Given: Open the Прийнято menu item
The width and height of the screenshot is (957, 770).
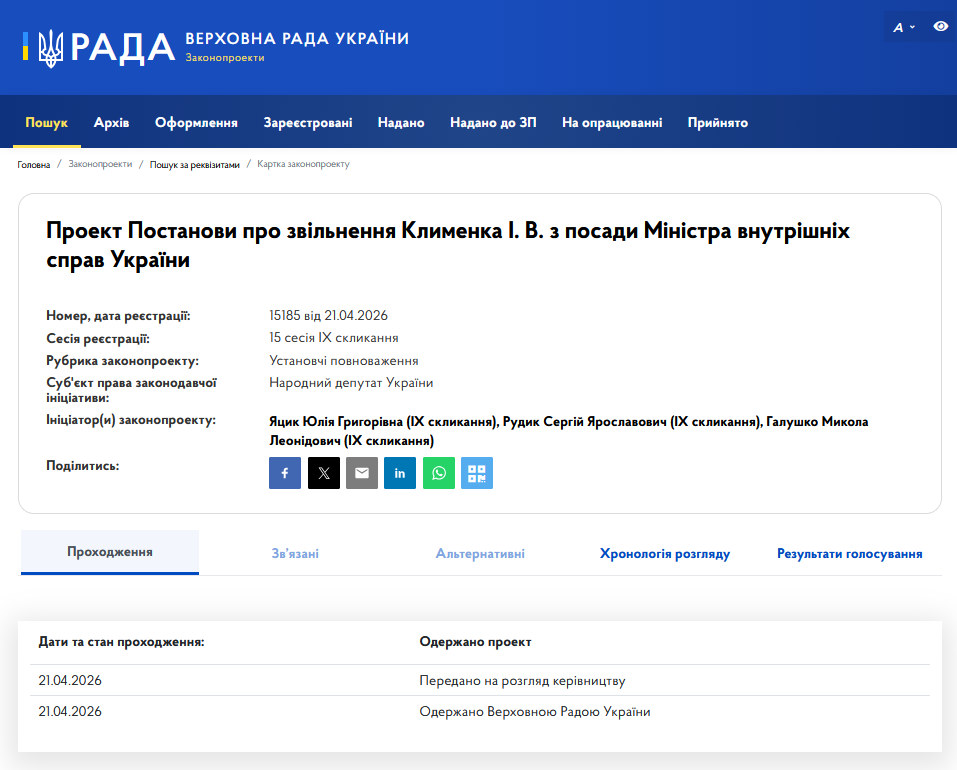Looking at the screenshot, I should [718, 123].
